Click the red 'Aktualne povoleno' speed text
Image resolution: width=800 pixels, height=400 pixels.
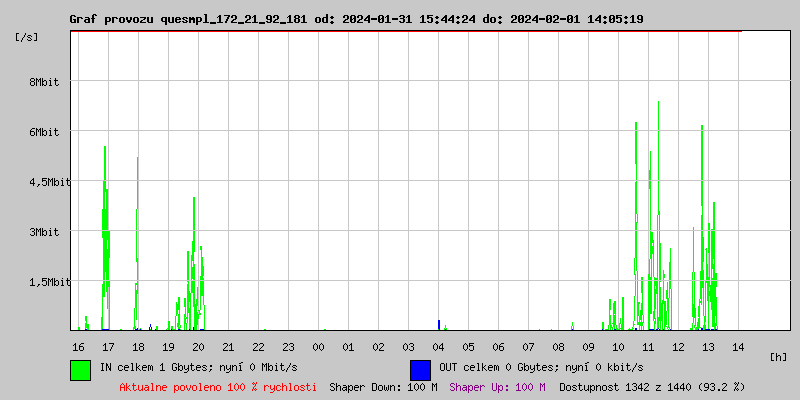coord(218,386)
